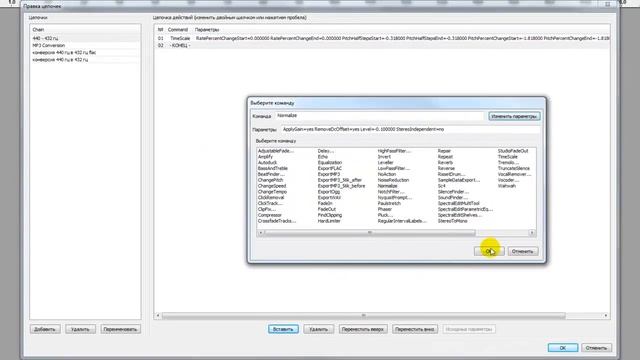Click the command list scrollbar's right arrow
This screenshot has width=640, height=360.
[532, 233]
